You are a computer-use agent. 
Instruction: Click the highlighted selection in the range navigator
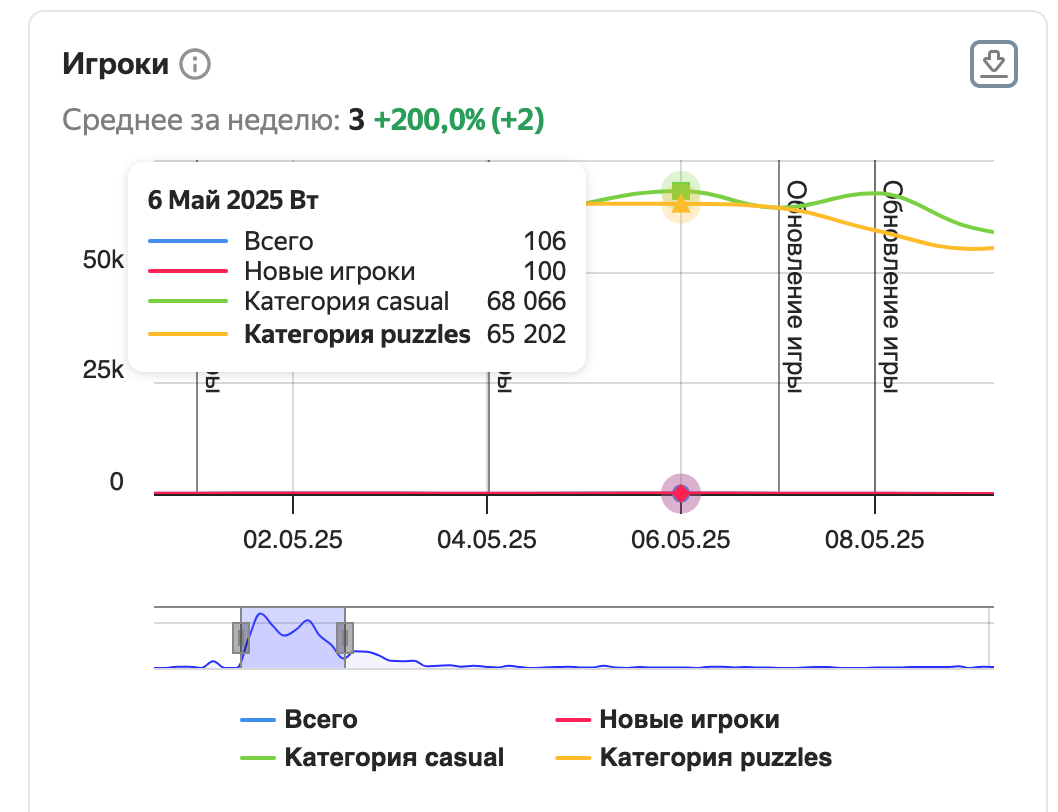pos(293,638)
